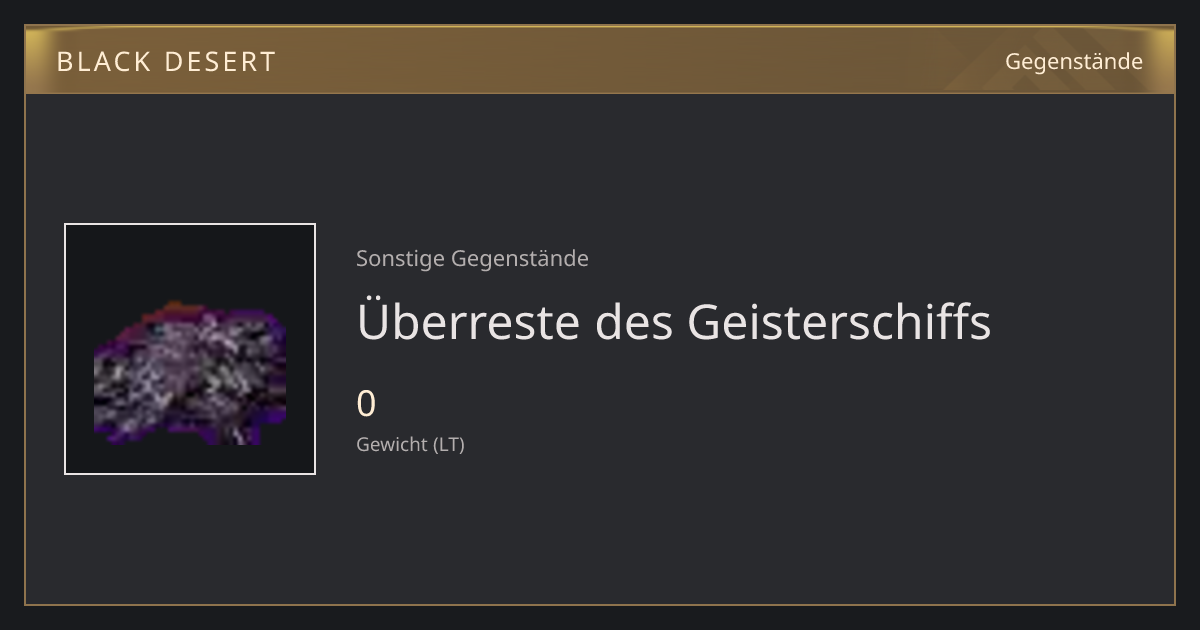Select the Überreste des Geisterschiffs title
The image size is (1200, 630).
click(x=673, y=322)
